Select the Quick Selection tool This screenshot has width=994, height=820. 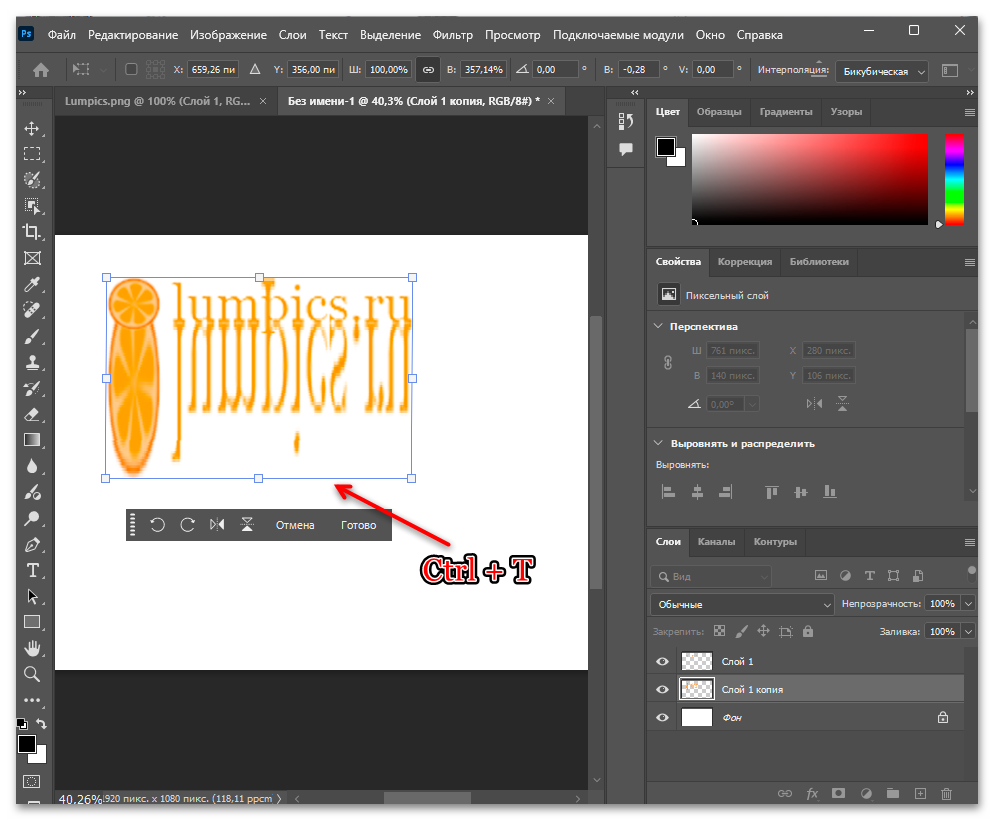tap(32, 180)
